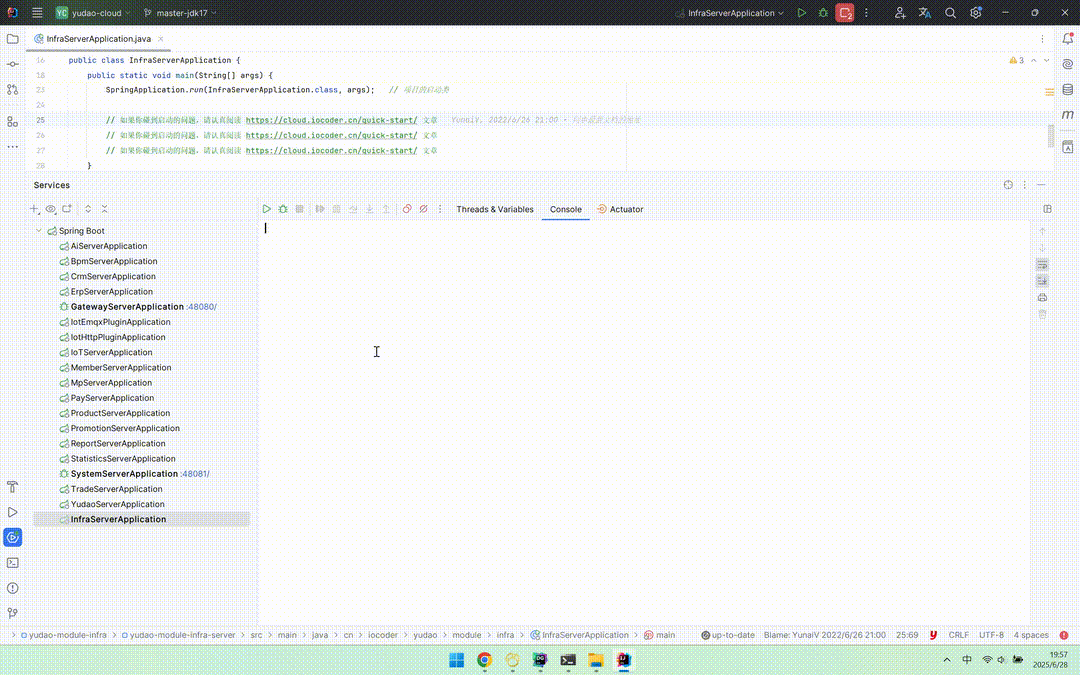Click the Debug bug icon in Services toolbar

click(x=283, y=209)
